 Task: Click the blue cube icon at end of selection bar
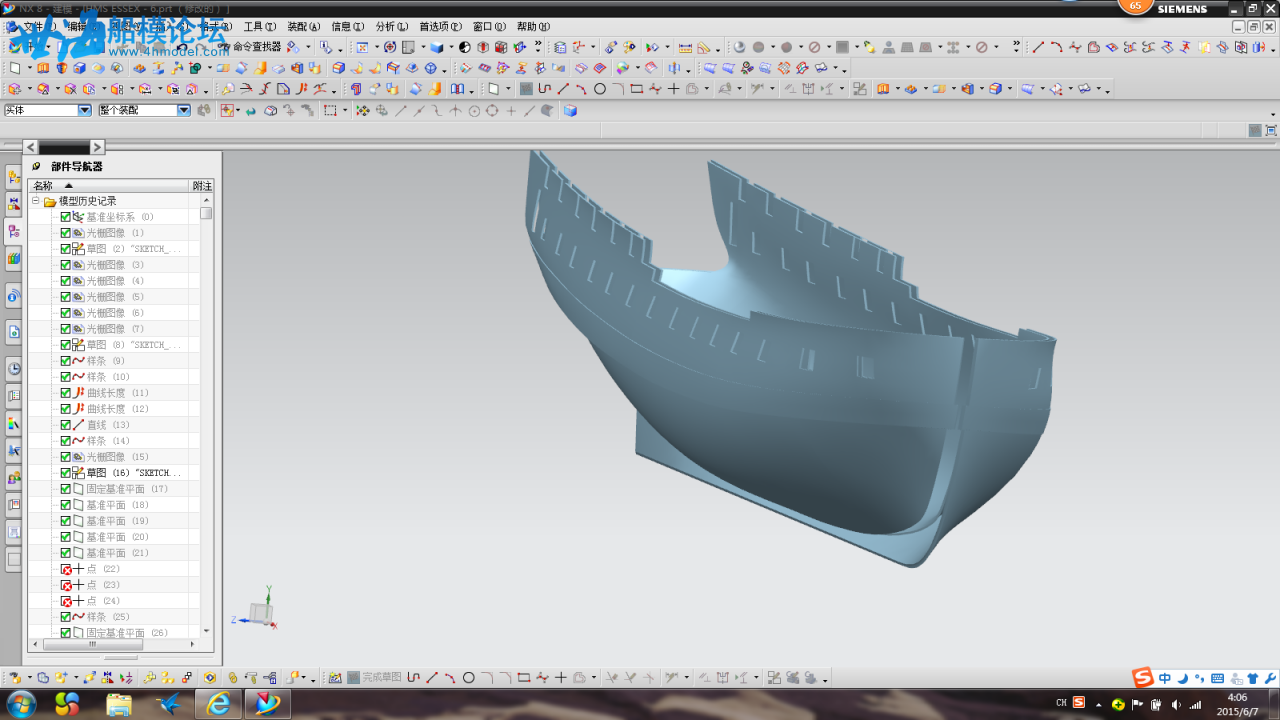(x=570, y=111)
